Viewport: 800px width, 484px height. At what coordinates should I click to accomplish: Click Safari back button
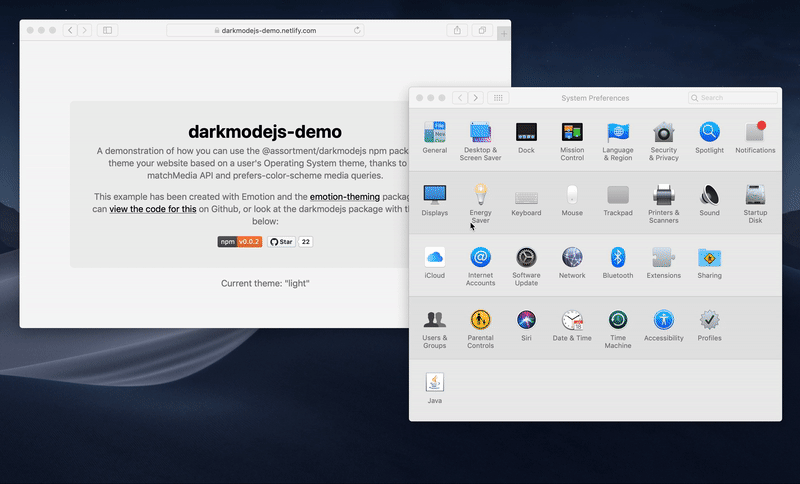(x=70, y=30)
